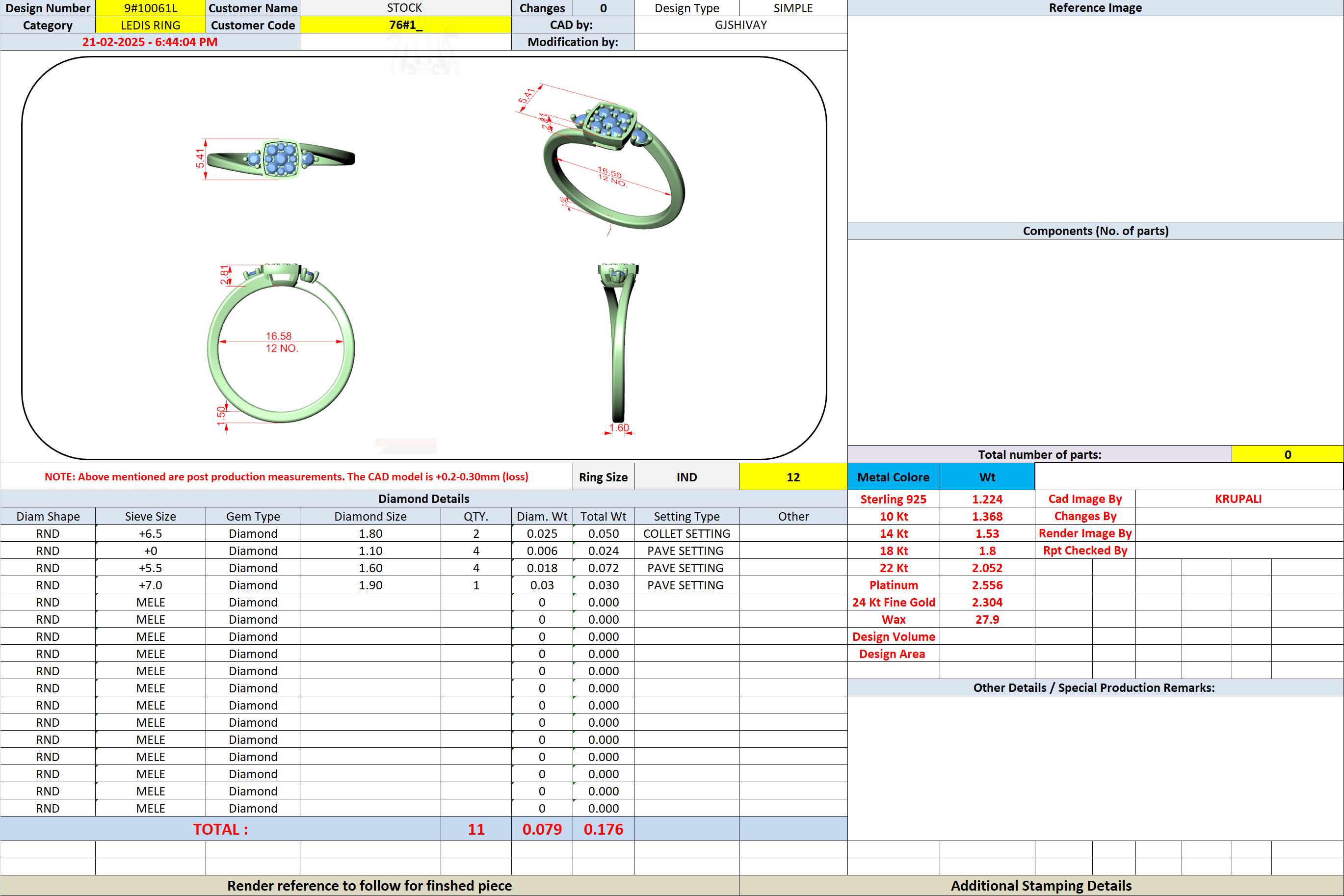Viewport: 1344px width, 896px height.
Task: Click the yellow Ring Size 12 cell
Action: (792, 477)
